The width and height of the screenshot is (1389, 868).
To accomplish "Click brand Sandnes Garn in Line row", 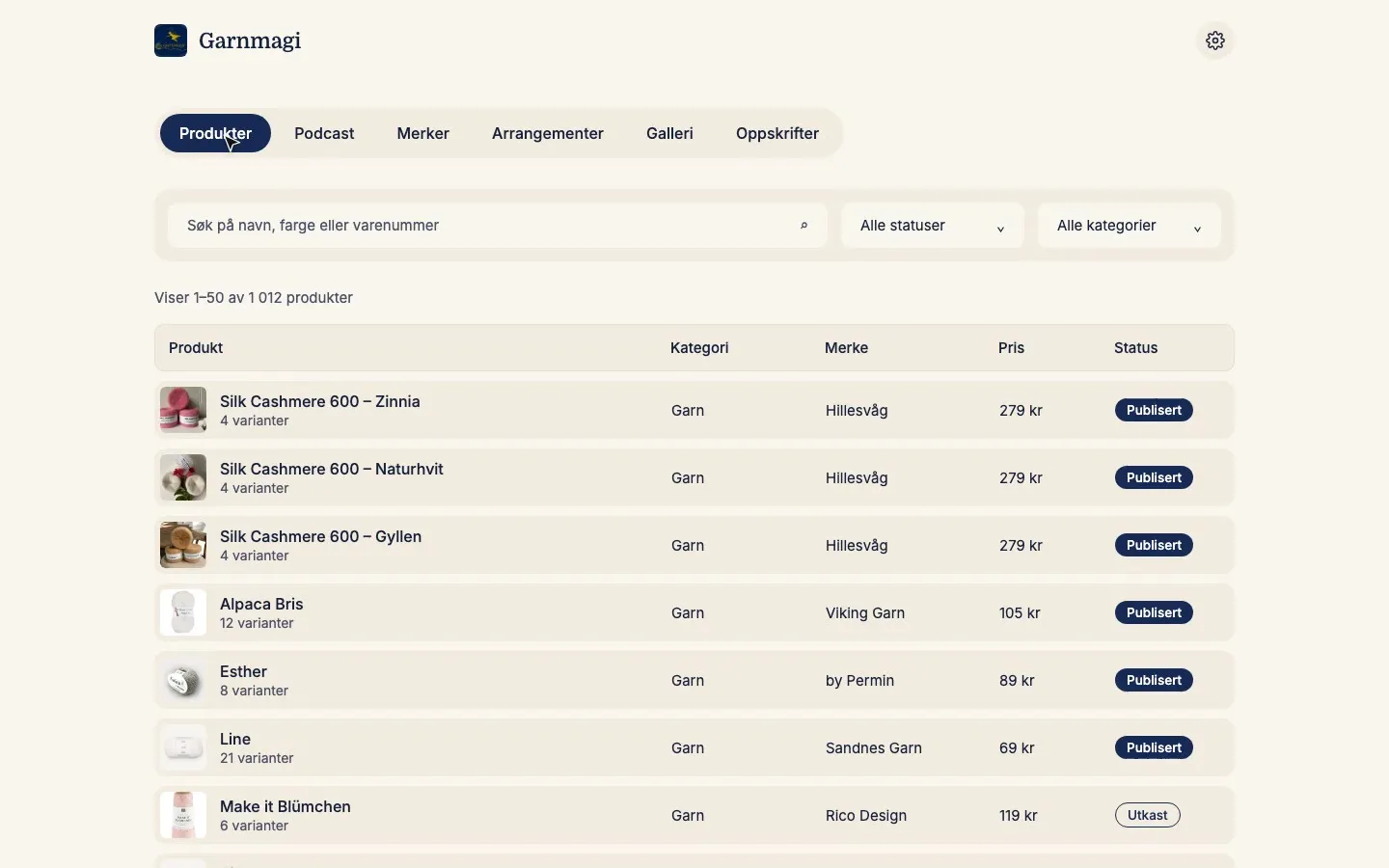I will click(874, 747).
